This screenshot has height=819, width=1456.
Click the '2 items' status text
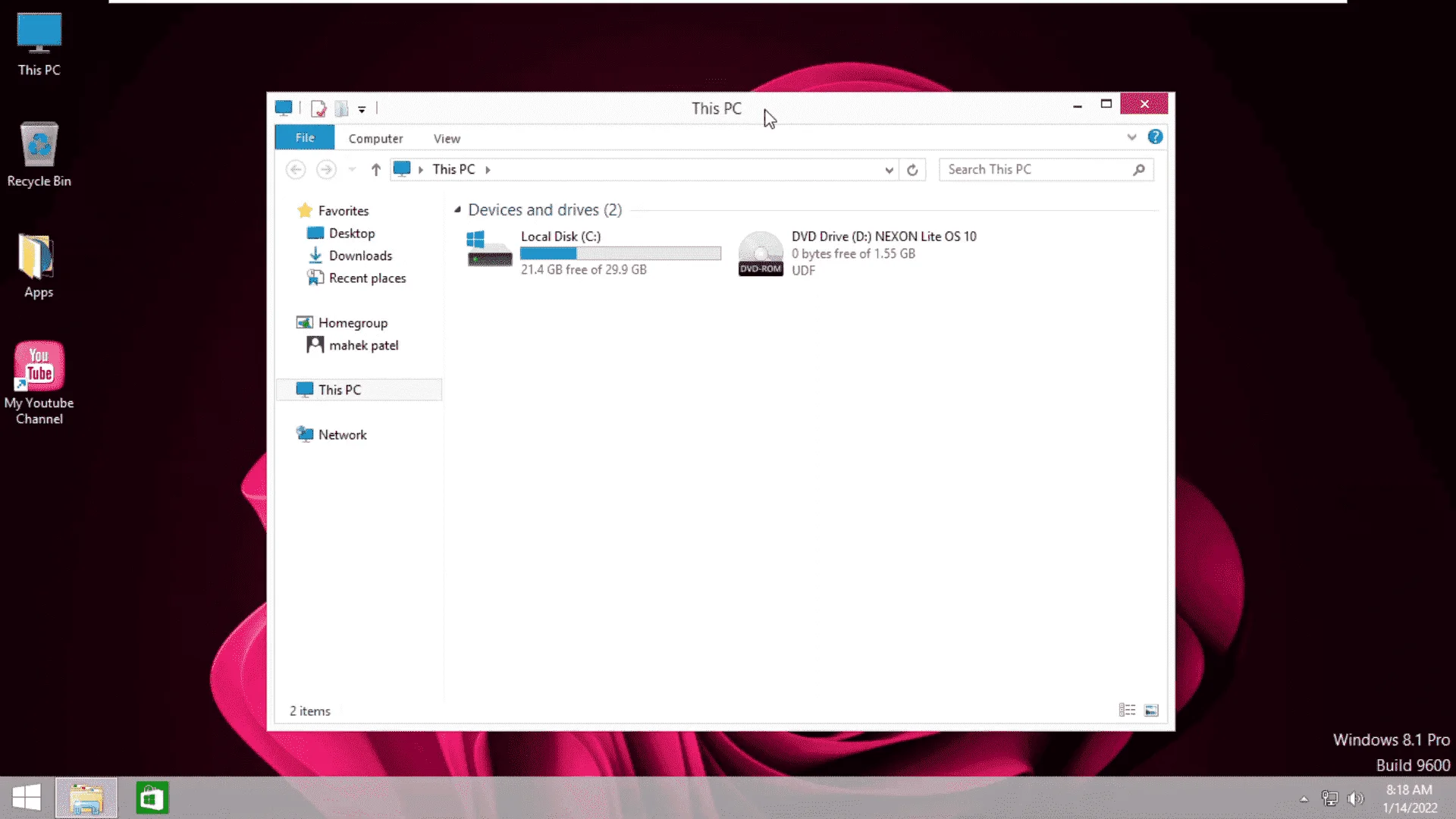click(310, 711)
